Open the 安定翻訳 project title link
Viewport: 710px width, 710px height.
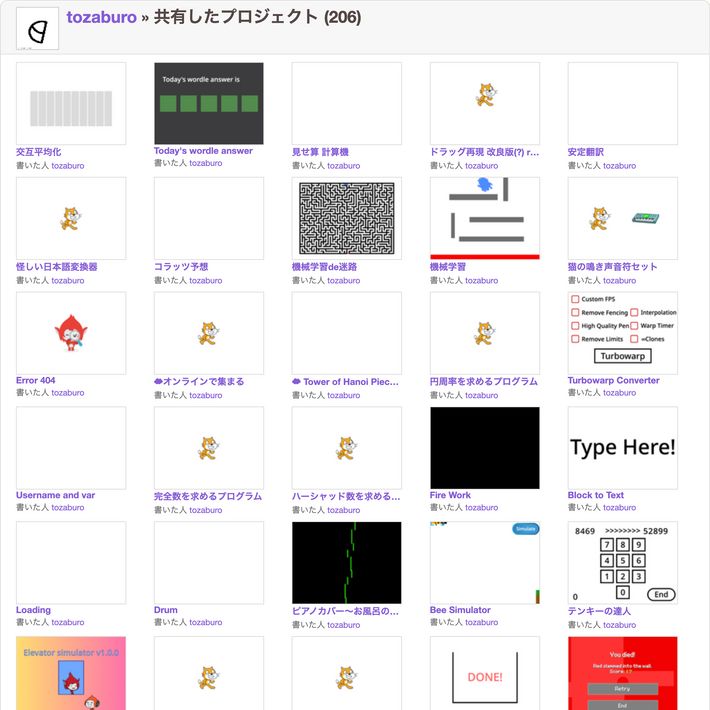(585, 152)
